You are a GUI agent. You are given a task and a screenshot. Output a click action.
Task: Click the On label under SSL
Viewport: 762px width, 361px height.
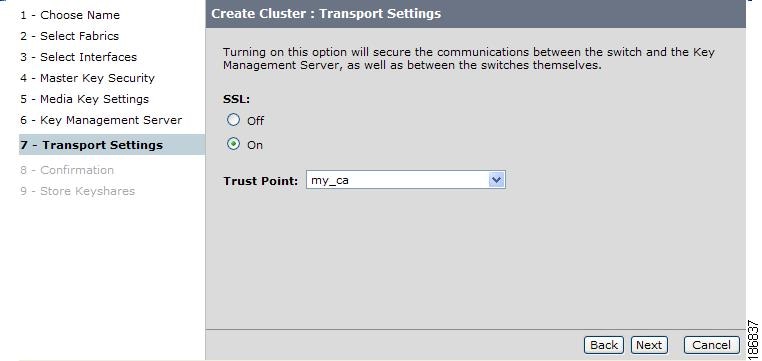255,145
